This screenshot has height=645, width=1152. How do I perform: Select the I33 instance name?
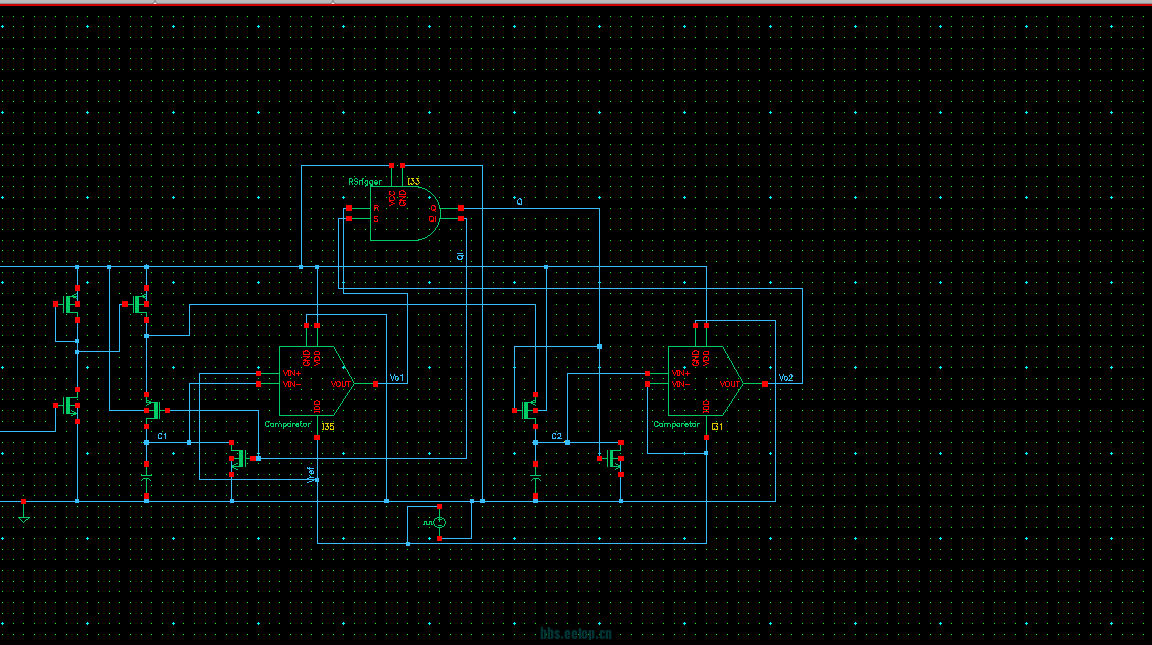(x=414, y=181)
